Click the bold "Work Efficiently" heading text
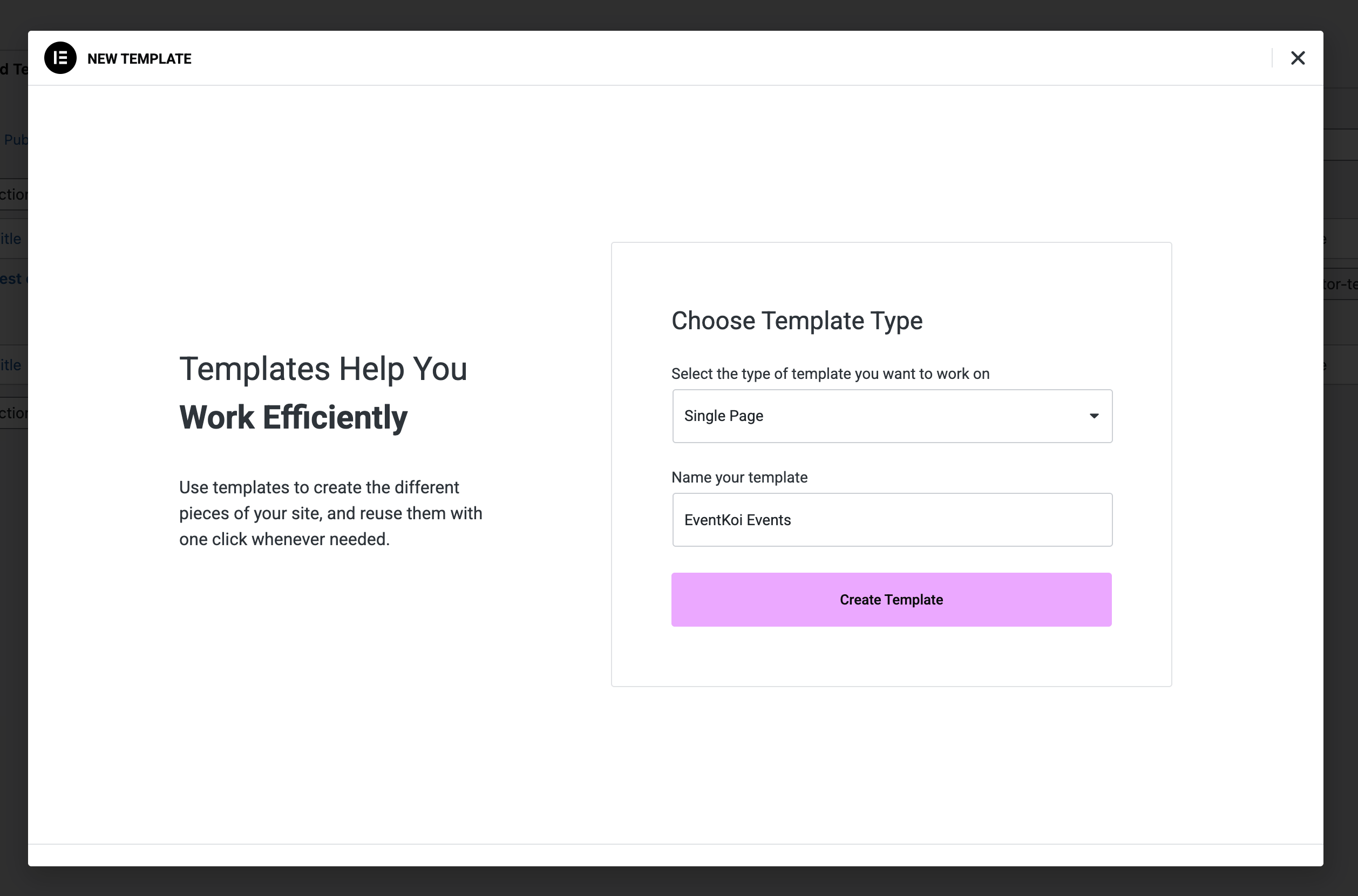The height and width of the screenshot is (896, 1358). pos(293,417)
